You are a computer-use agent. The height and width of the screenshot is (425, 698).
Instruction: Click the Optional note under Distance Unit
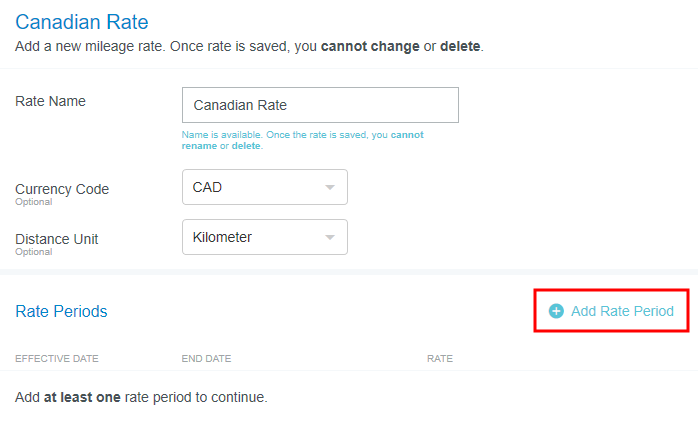pyautogui.click(x=33, y=252)
